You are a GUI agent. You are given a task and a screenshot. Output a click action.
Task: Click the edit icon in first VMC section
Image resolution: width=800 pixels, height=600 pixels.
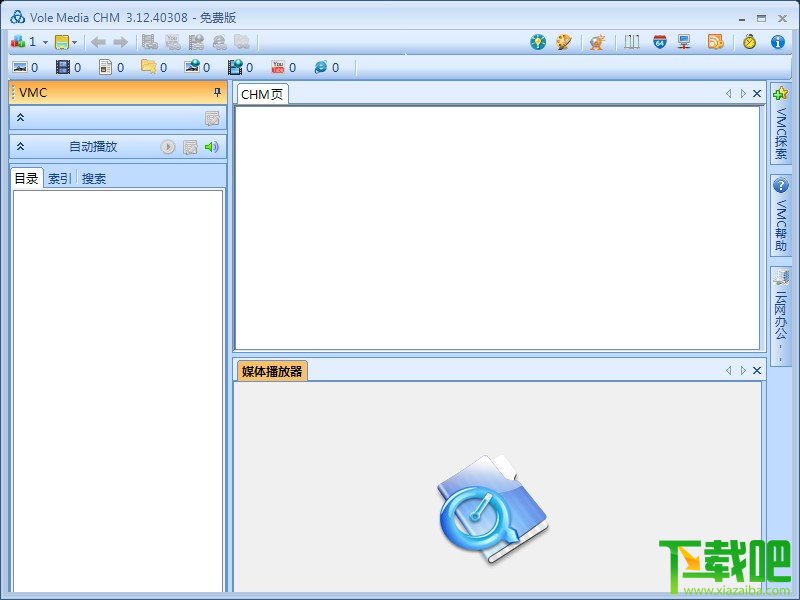point(212,118)
